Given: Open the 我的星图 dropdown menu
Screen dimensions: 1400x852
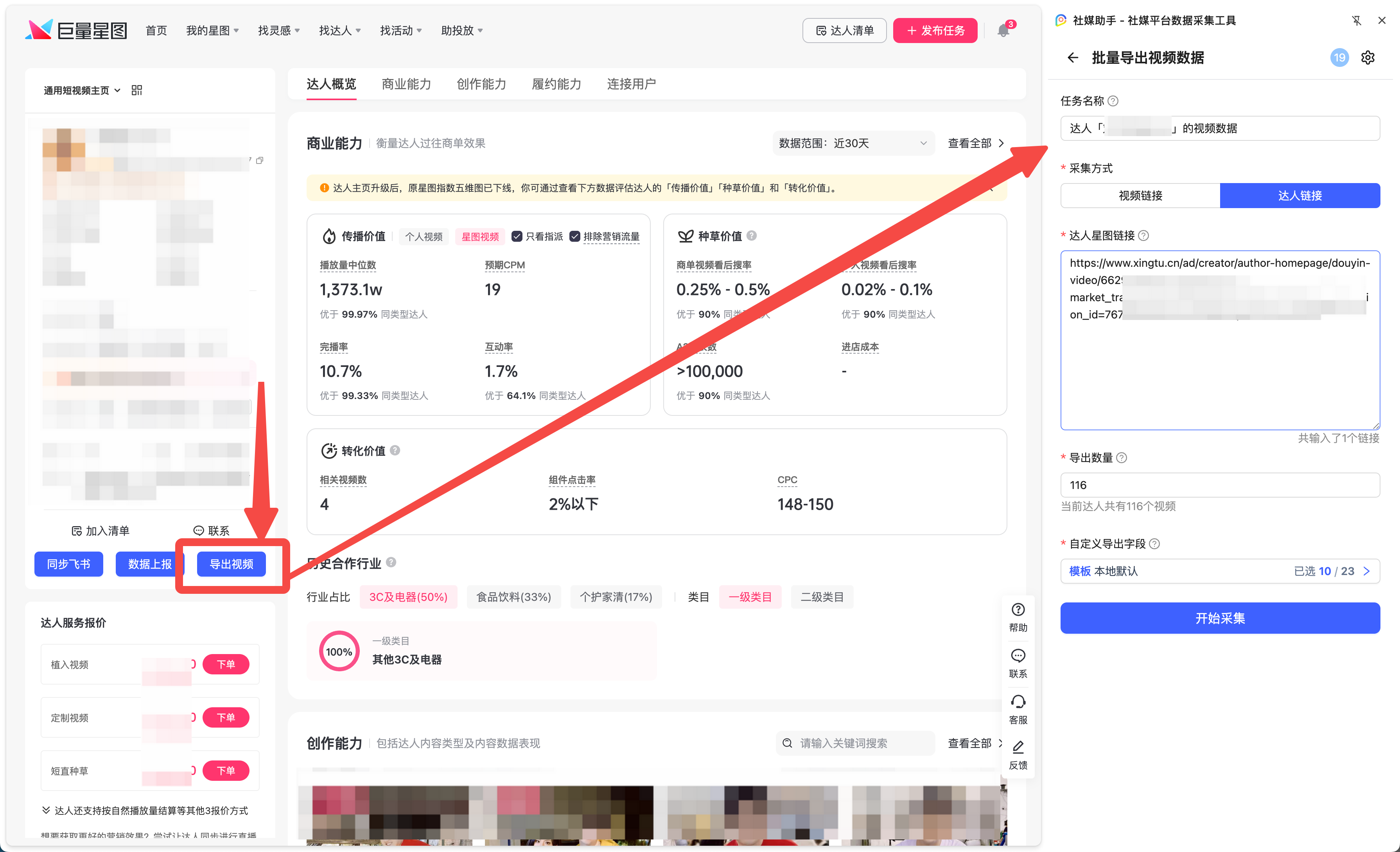Looking at the screenshot, I should coord(212,31).
